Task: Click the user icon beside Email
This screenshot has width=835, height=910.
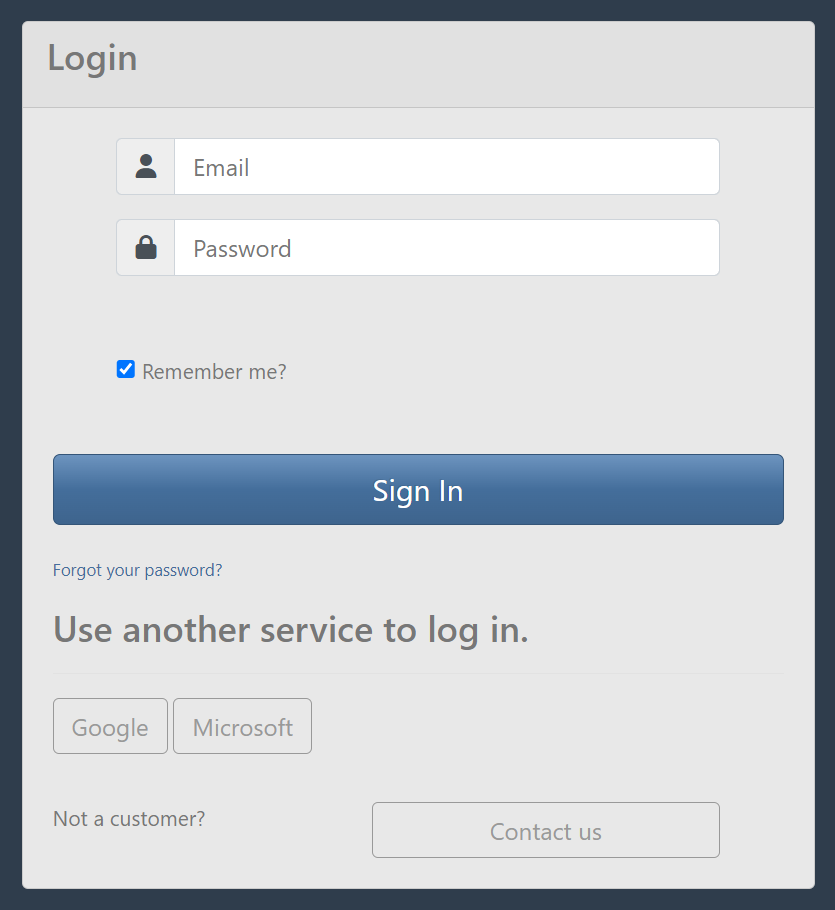Action: 146,167
